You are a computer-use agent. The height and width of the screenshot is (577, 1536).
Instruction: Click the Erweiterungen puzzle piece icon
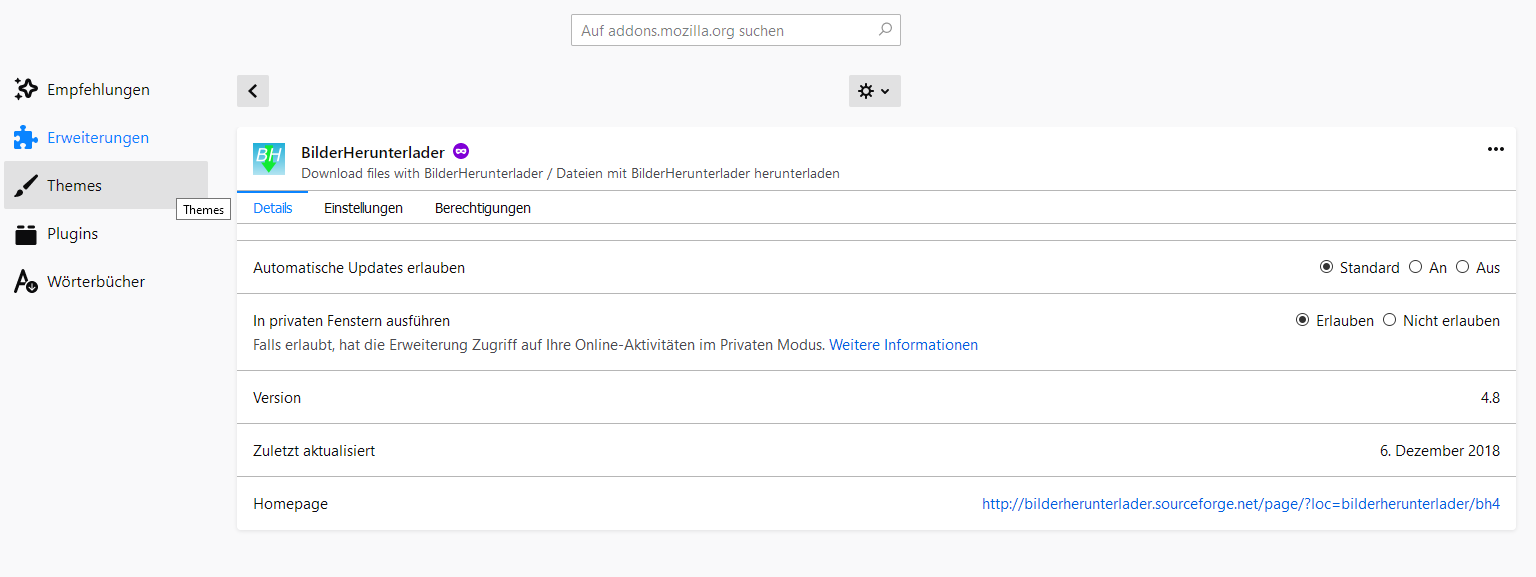pos(26,138)
